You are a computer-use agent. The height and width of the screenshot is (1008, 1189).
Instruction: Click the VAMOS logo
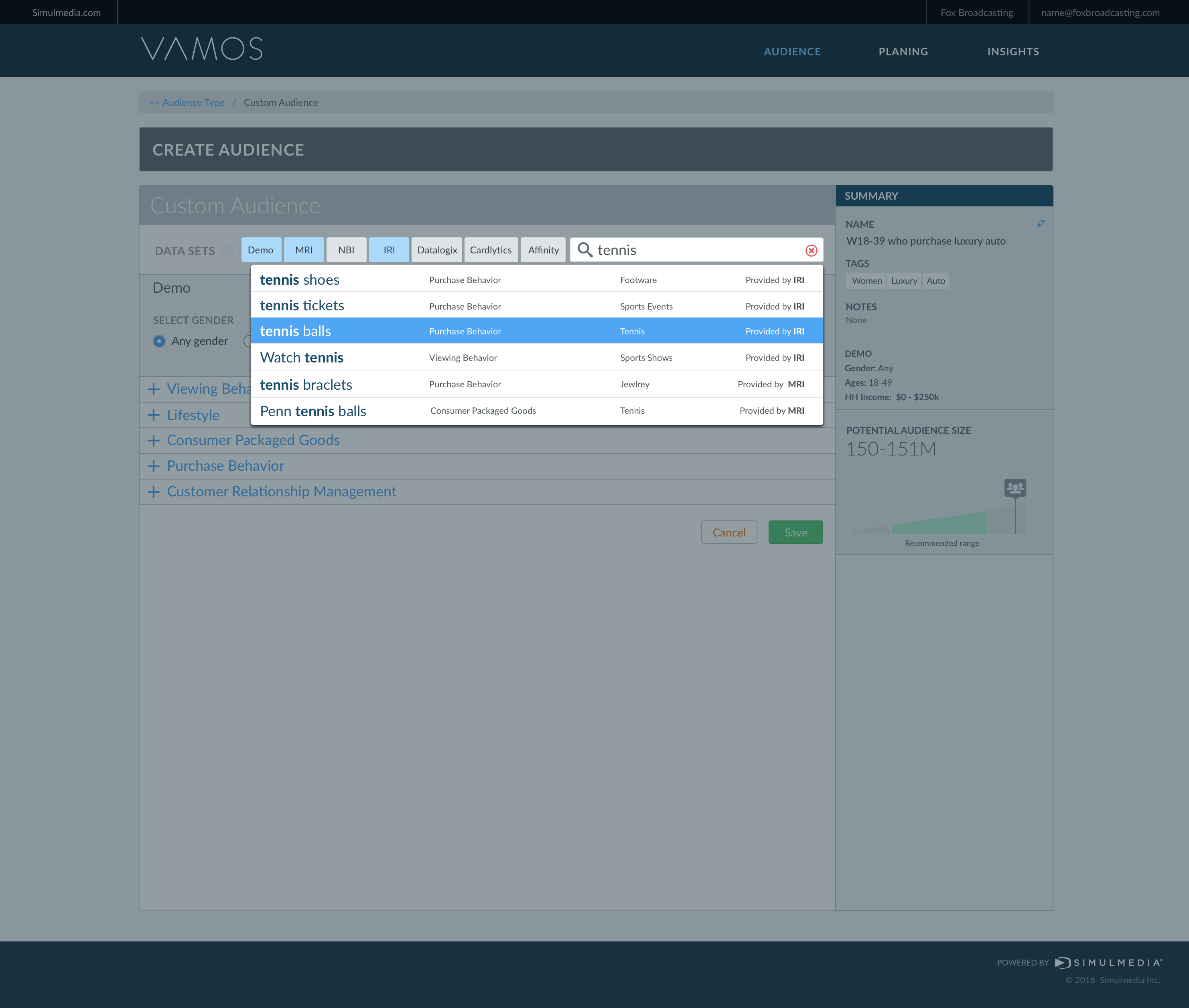point(202,49)
